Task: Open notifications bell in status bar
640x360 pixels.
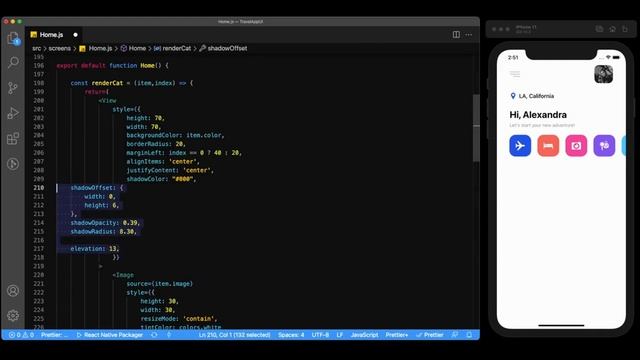Action: [469, 335]
